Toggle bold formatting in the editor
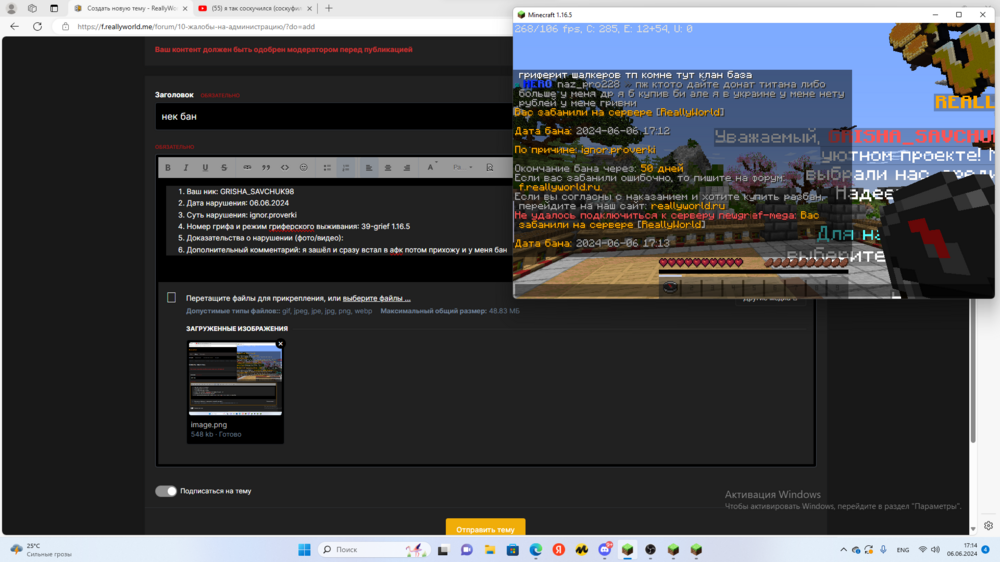The image size is (1000, 562). 168,168
